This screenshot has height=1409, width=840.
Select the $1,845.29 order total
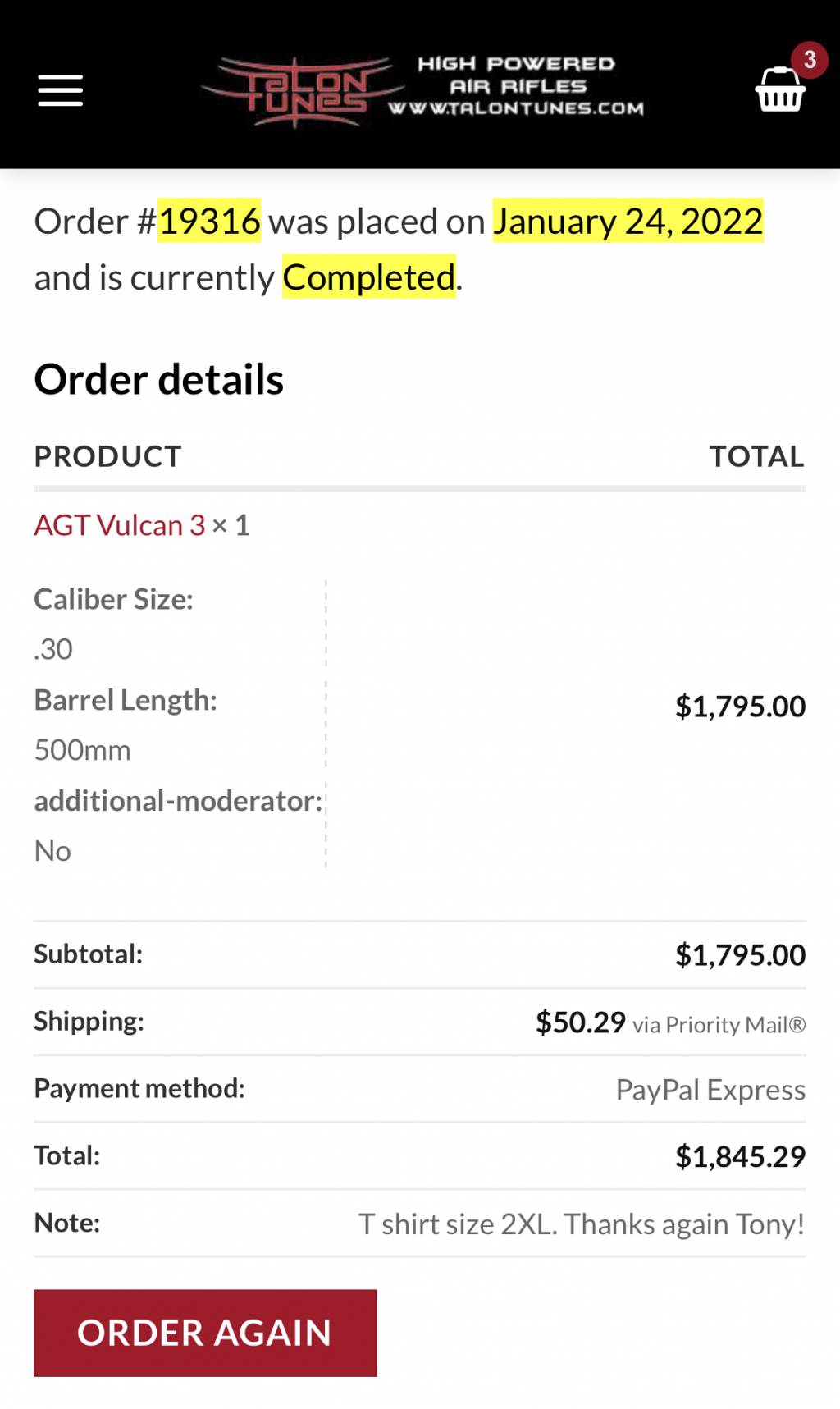741,1157
